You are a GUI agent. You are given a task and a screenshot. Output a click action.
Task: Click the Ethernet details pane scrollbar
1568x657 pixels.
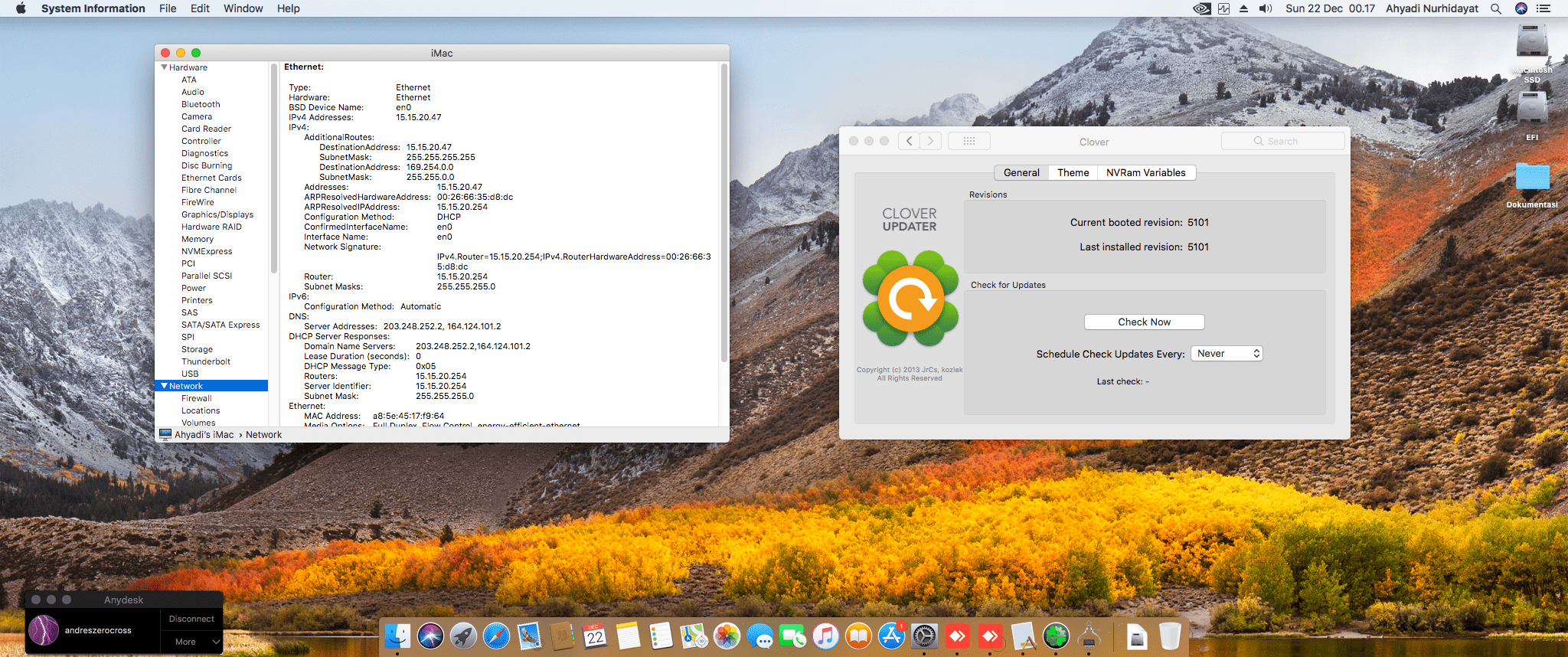point(724,213)
